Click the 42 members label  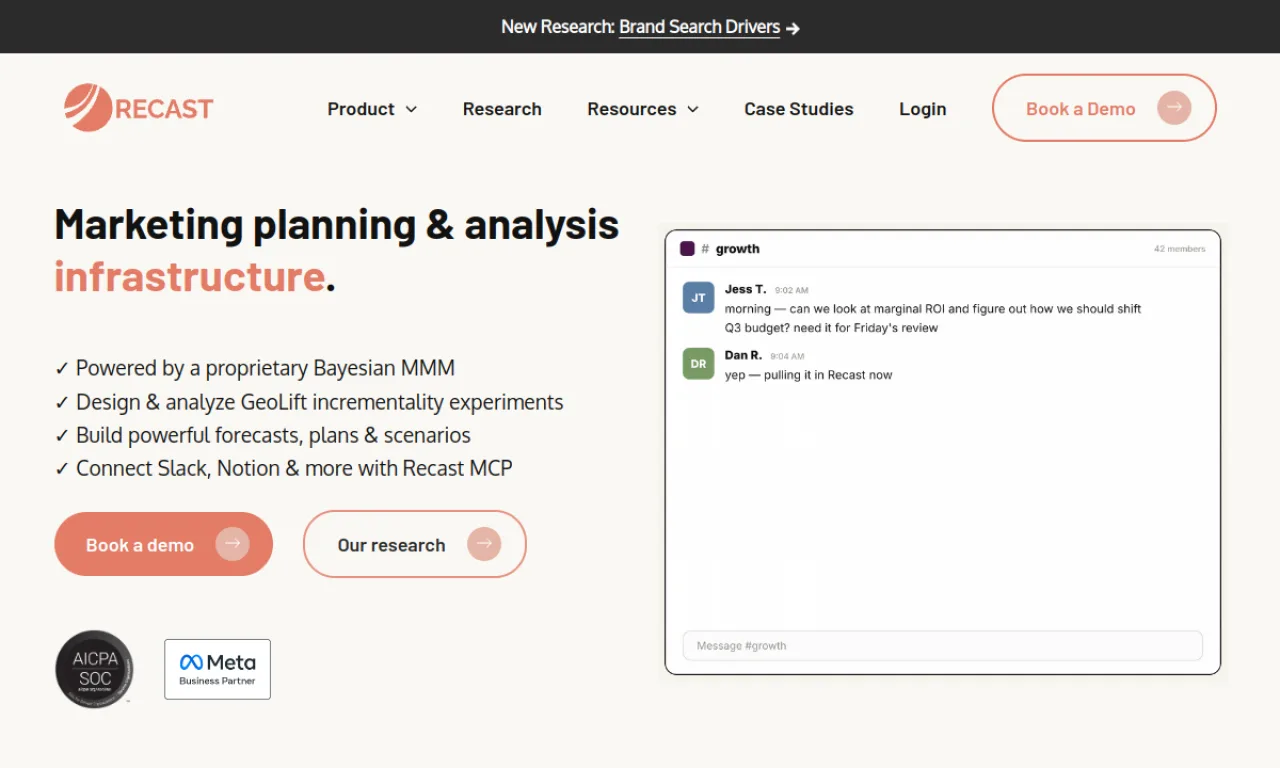(x=1180, y=249)
